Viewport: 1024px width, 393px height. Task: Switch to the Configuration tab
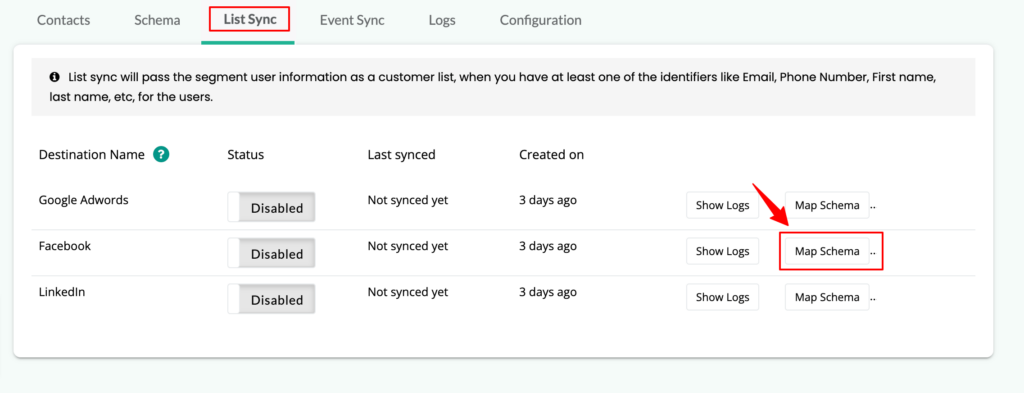541,20
